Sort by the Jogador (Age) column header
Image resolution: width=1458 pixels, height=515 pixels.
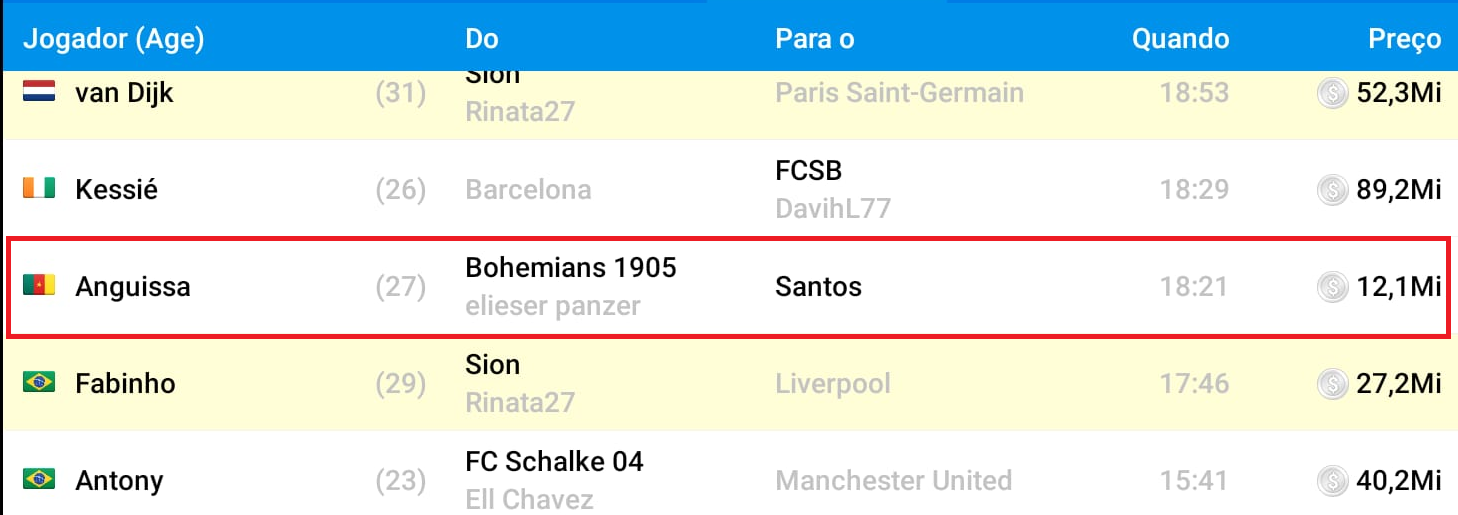click(113, 39)
